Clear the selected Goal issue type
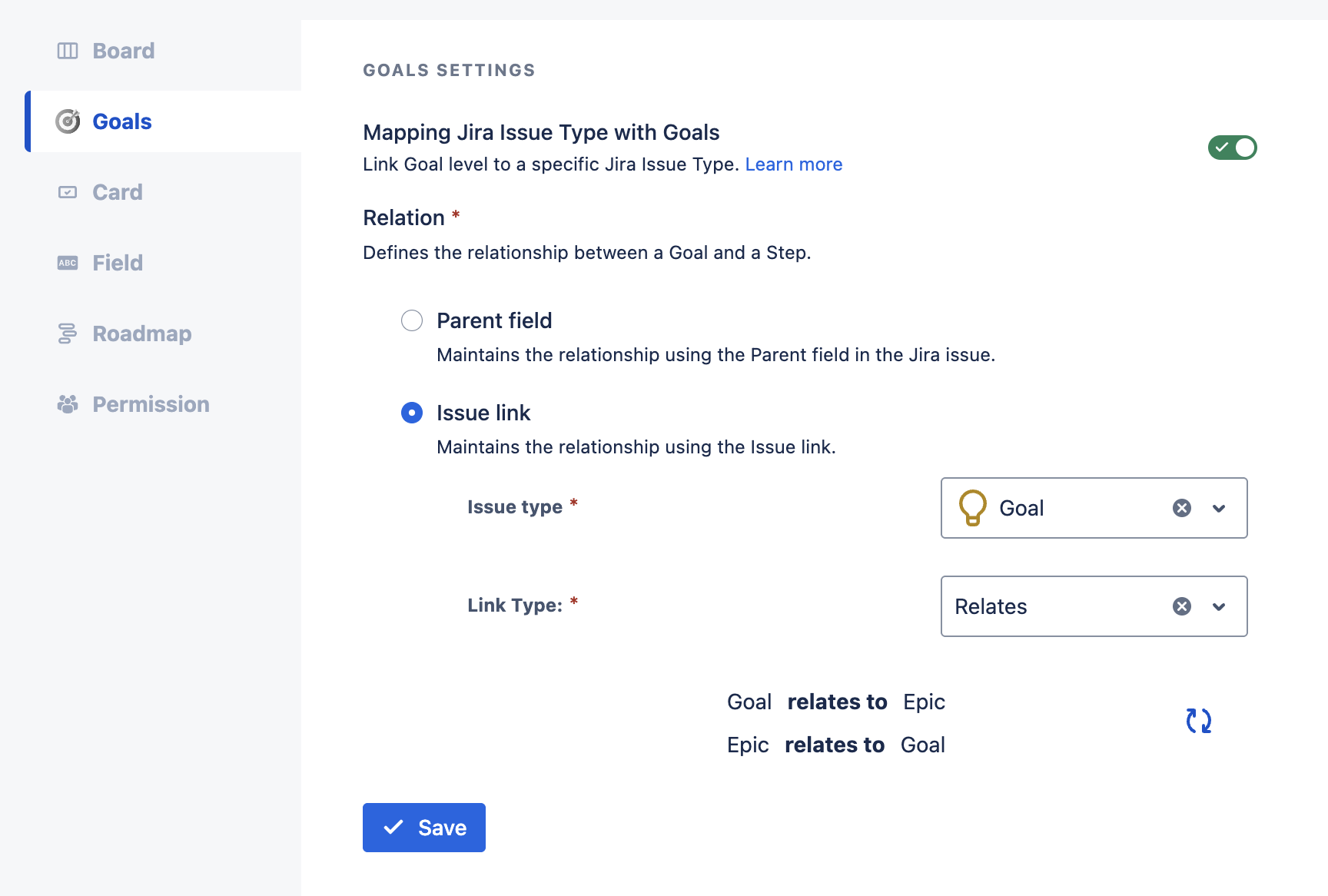 pyautogui.click(x=1182, y=508)
